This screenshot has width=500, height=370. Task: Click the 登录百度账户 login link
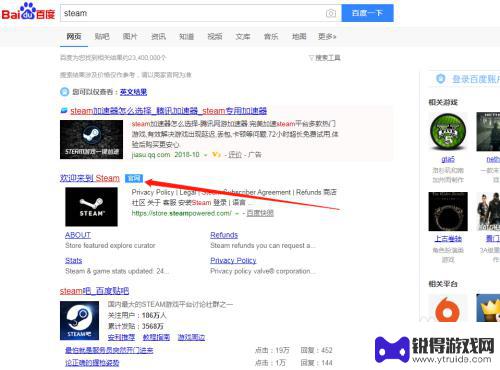[x=476, y=79]
